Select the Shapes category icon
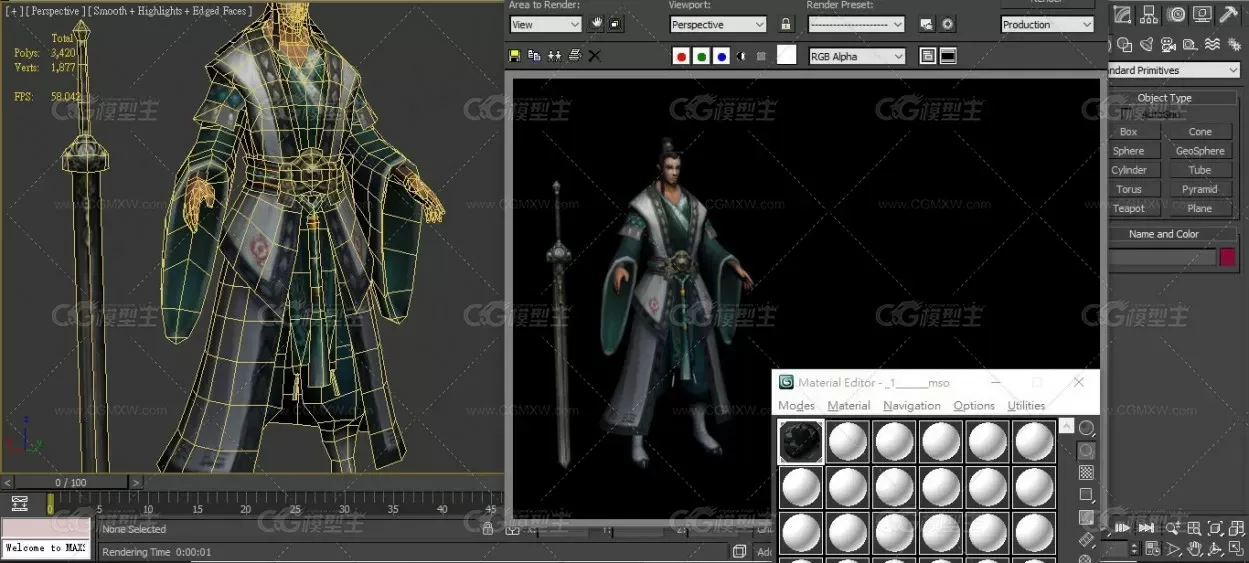 (x=1126, y=44)
